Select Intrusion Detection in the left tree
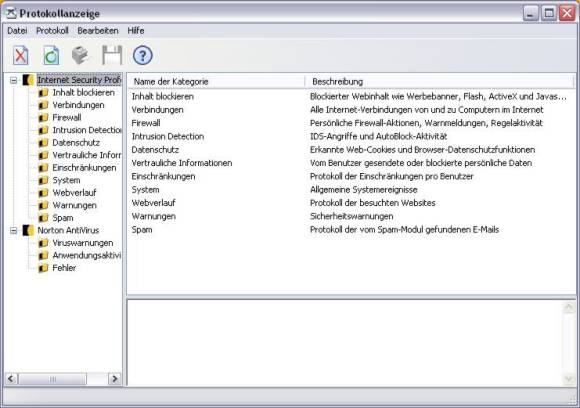Image resolution: width=580 pixels, height=408 pixels. tap(87, 130)
